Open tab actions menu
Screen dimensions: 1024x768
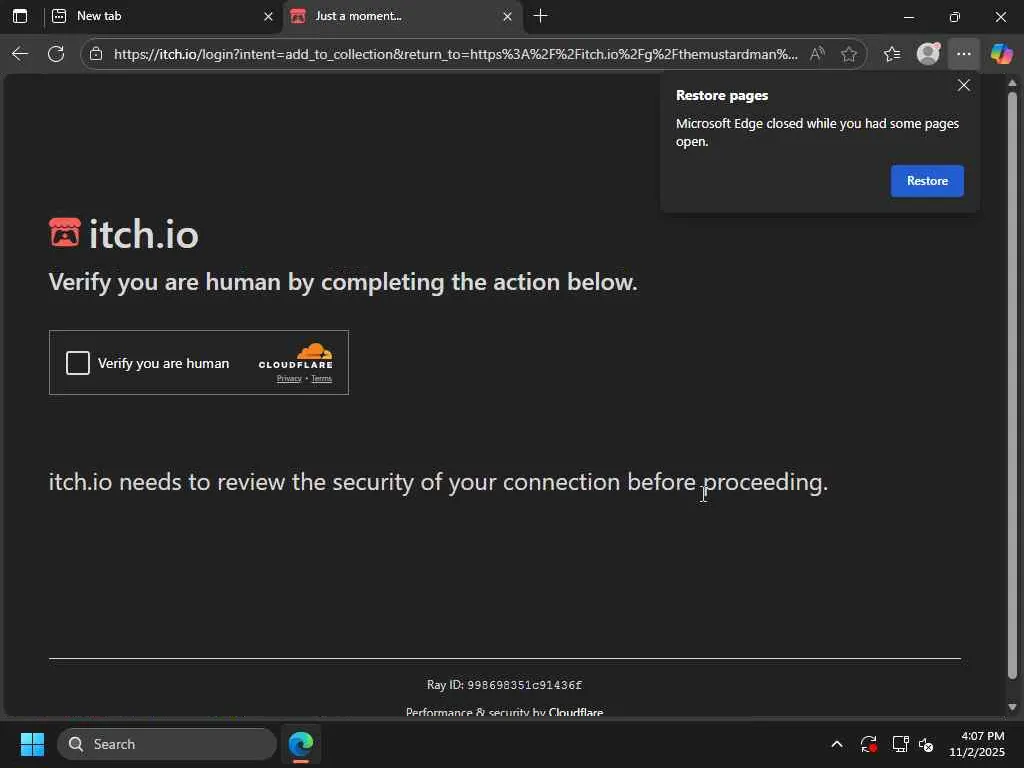[20, 16]
